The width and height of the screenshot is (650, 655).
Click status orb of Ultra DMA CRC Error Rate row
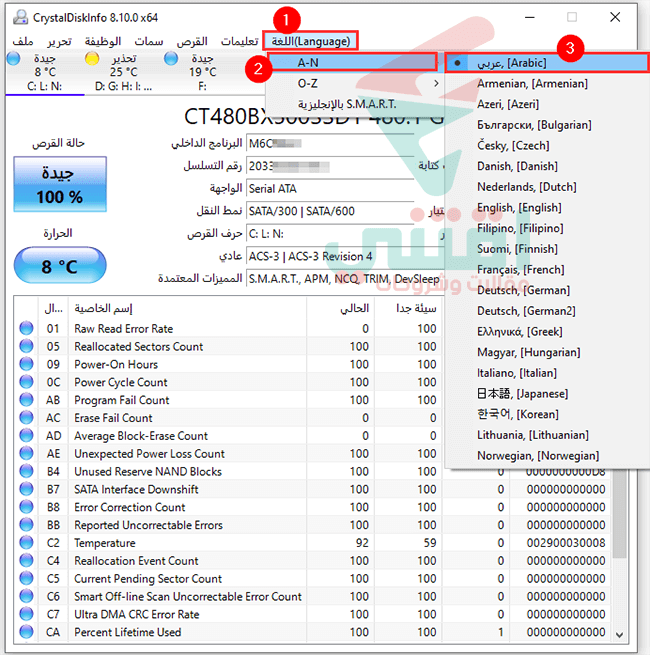[26, 614]
